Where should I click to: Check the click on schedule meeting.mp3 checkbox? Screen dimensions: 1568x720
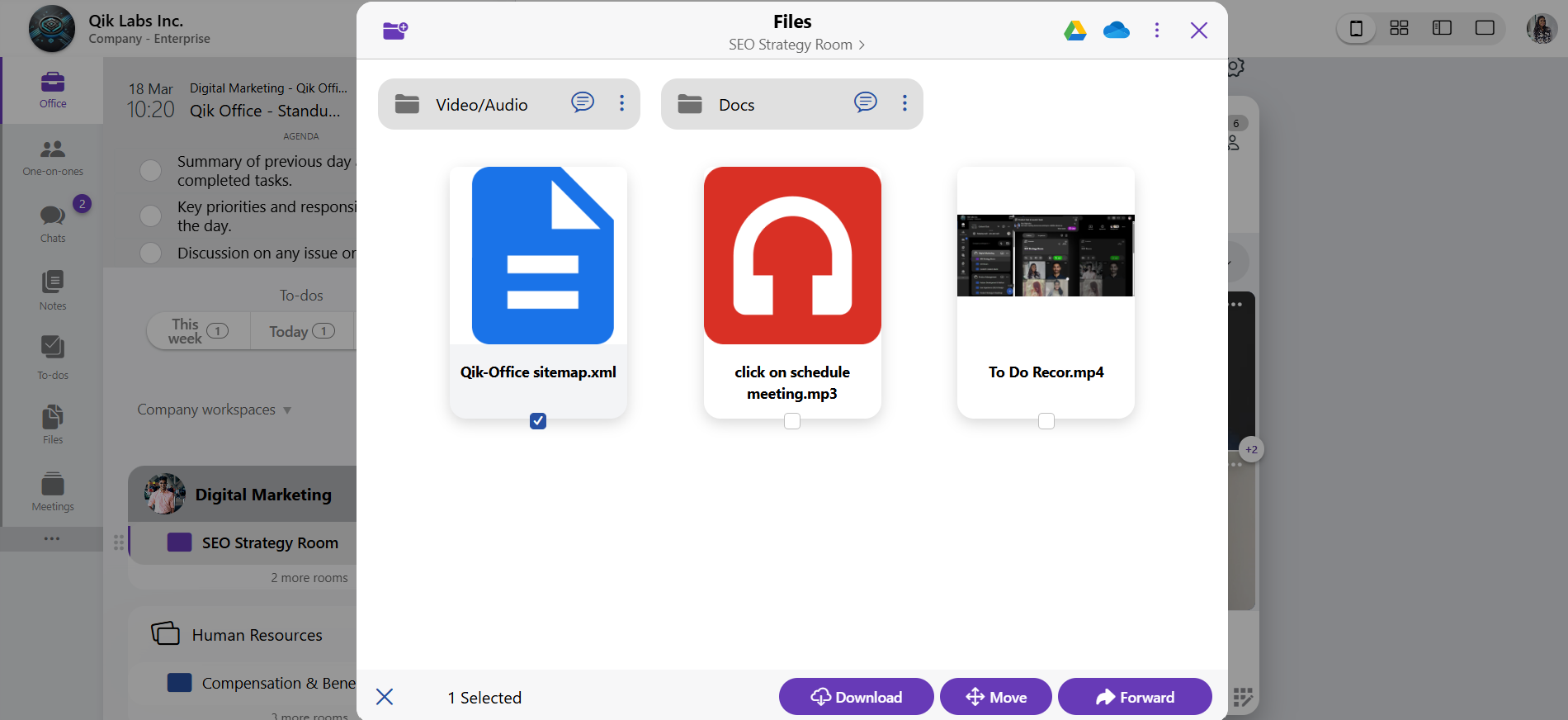click(792, 421)
